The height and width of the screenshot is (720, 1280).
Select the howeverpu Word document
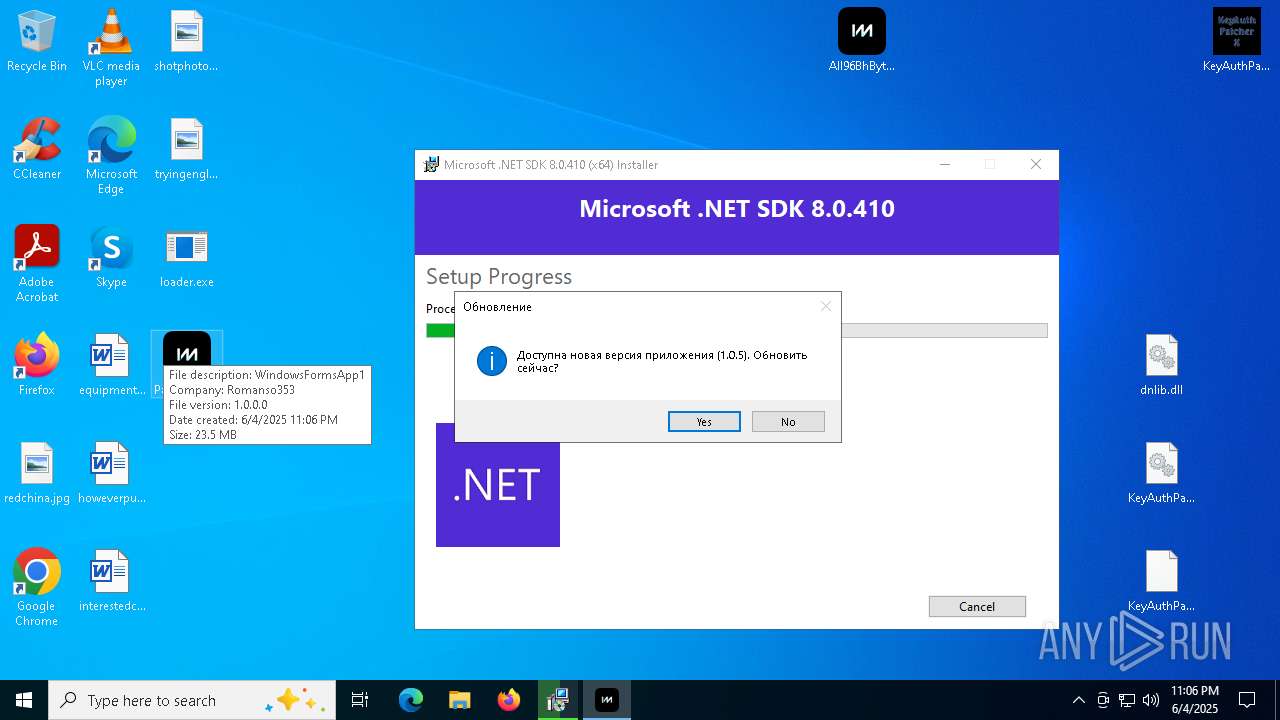(x=111, y=474)
